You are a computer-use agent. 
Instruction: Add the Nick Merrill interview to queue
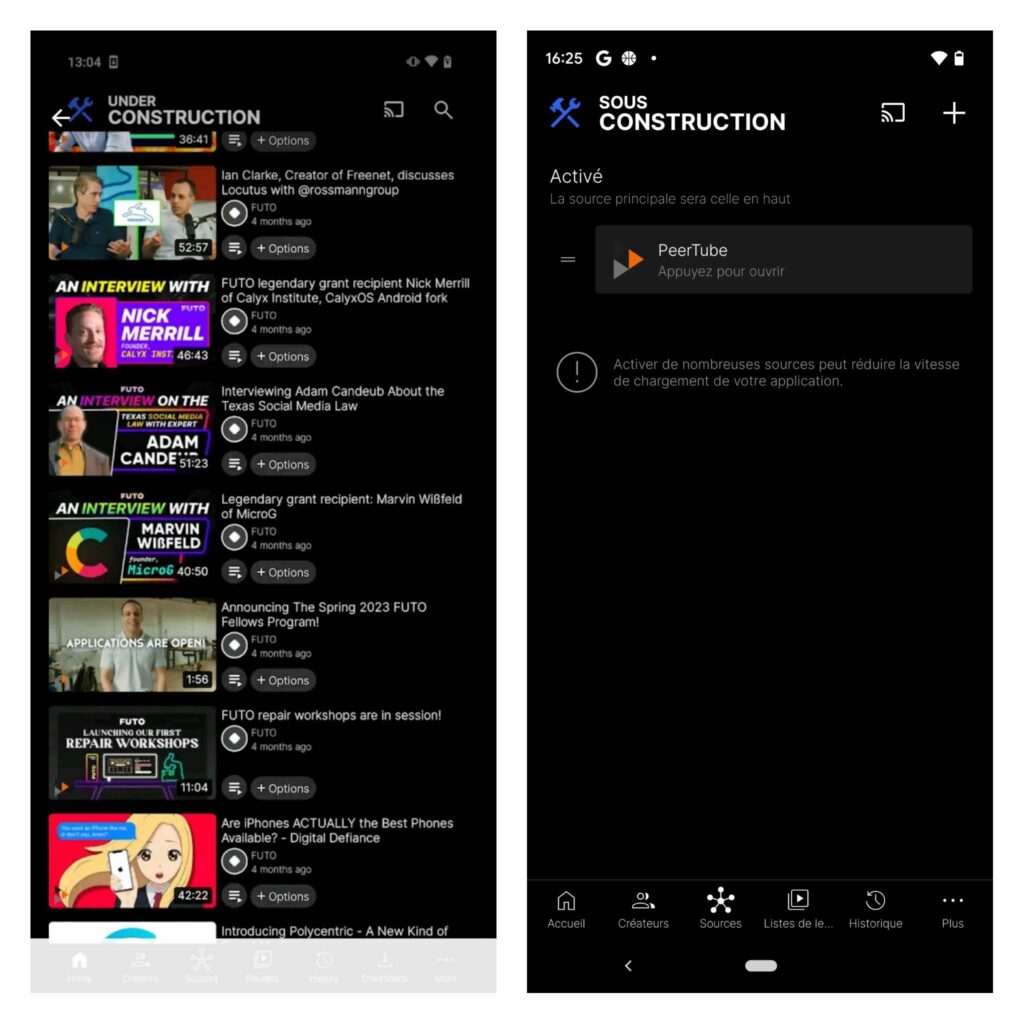(x=234, y=357)
